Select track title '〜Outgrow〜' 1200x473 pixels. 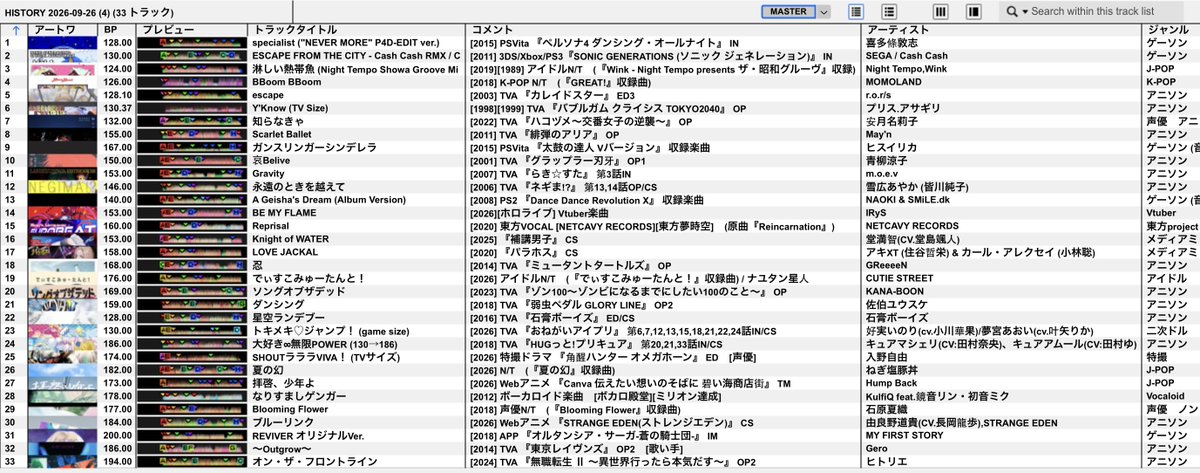pos(282,447)
